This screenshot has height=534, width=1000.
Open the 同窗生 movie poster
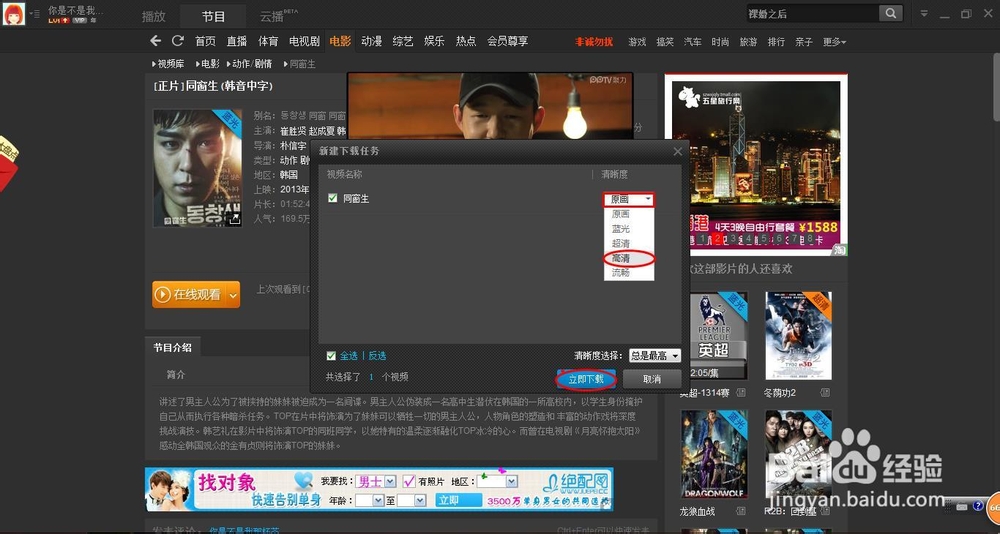pyautogui.click(x=197, y=168)
